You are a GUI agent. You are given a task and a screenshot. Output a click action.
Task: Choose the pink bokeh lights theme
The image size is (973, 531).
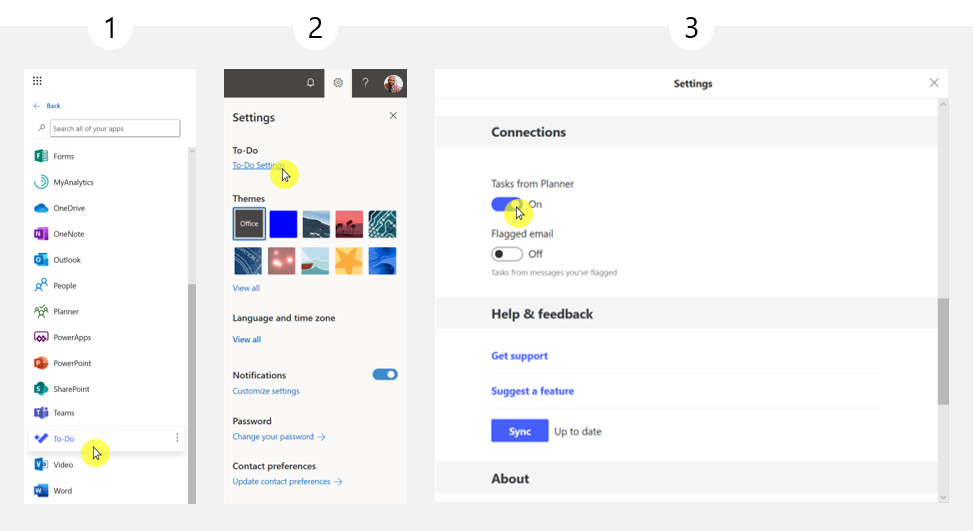[282, 261]
